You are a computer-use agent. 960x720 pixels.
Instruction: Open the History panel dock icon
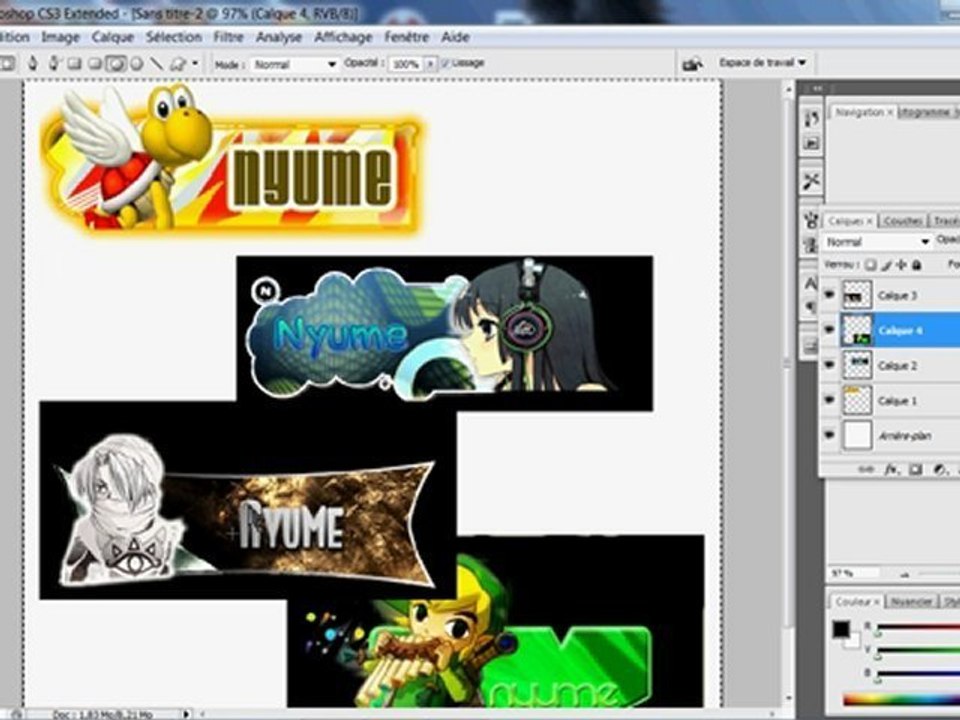click(811, 118)
